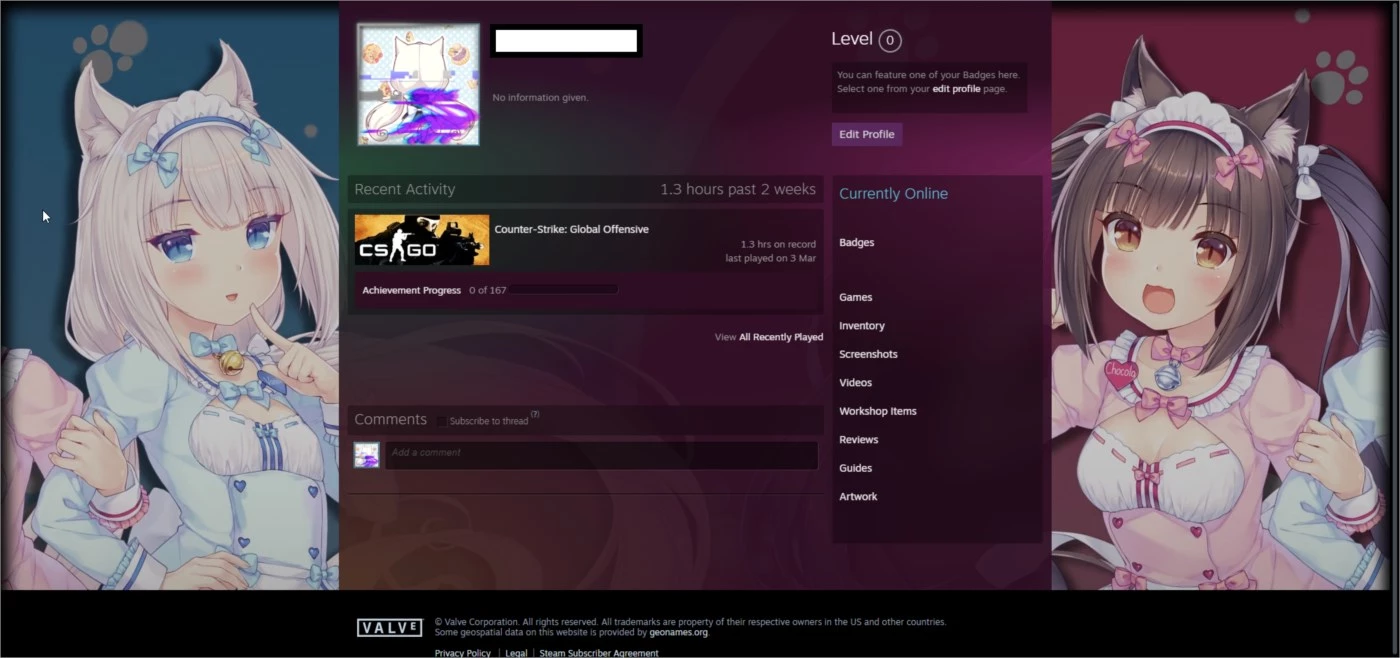Click the Valve logo in the footer
The height and width of the screenshot is (658, 1400).
[390, 628]
